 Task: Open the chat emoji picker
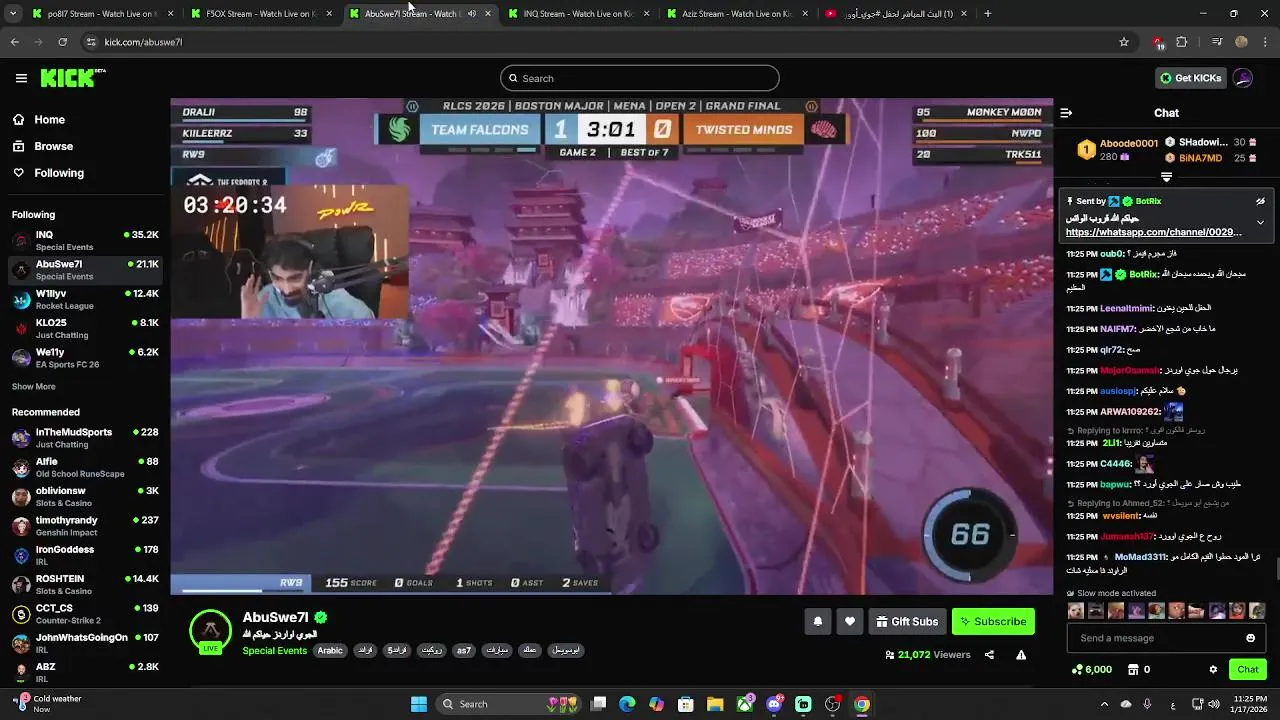point(1250,638)
